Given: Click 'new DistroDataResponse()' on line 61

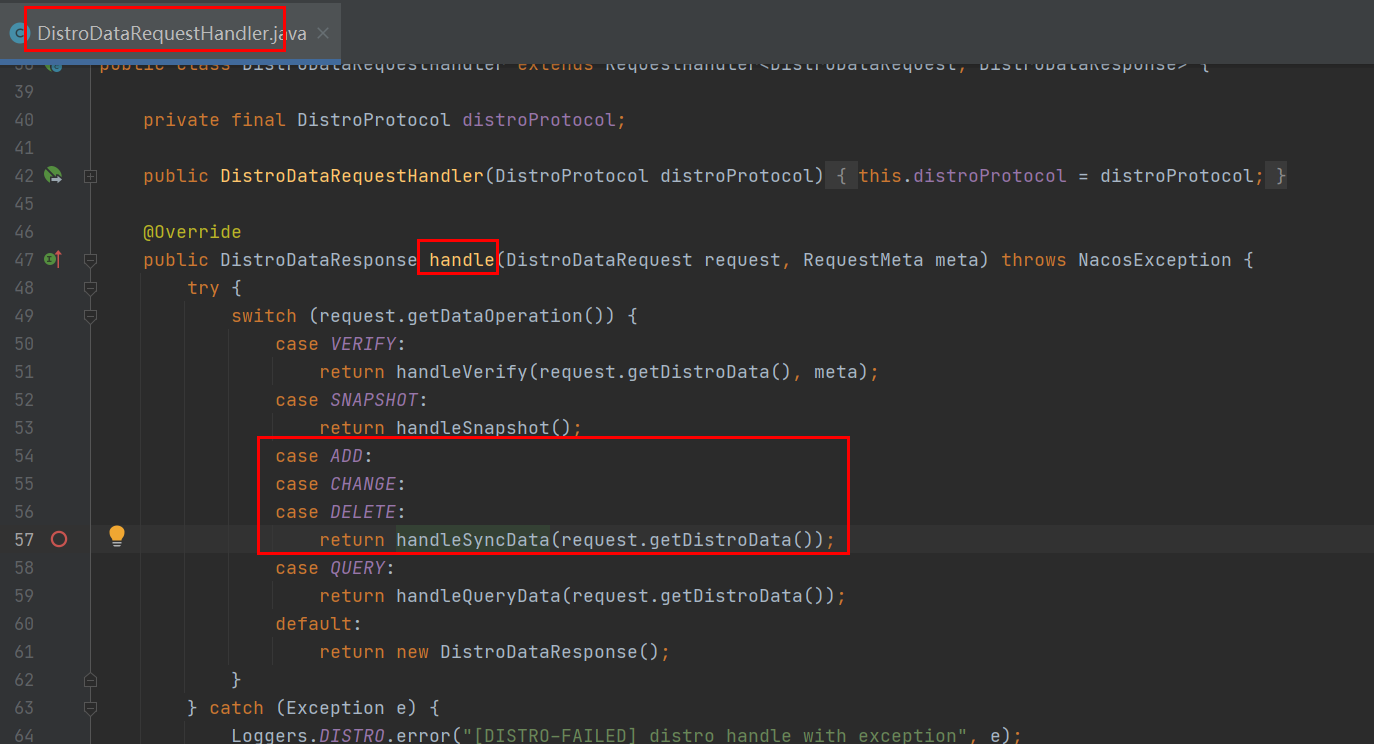Looking at the screenshot, I should (x=528, y=652).
